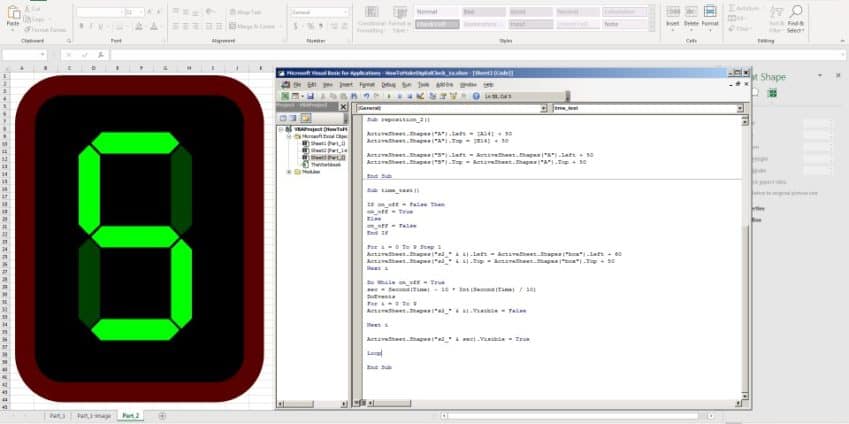849x424 pixels.
Task: Click the green digital clock digit shape
Action: pyautogui.click(x=135, y=235)
